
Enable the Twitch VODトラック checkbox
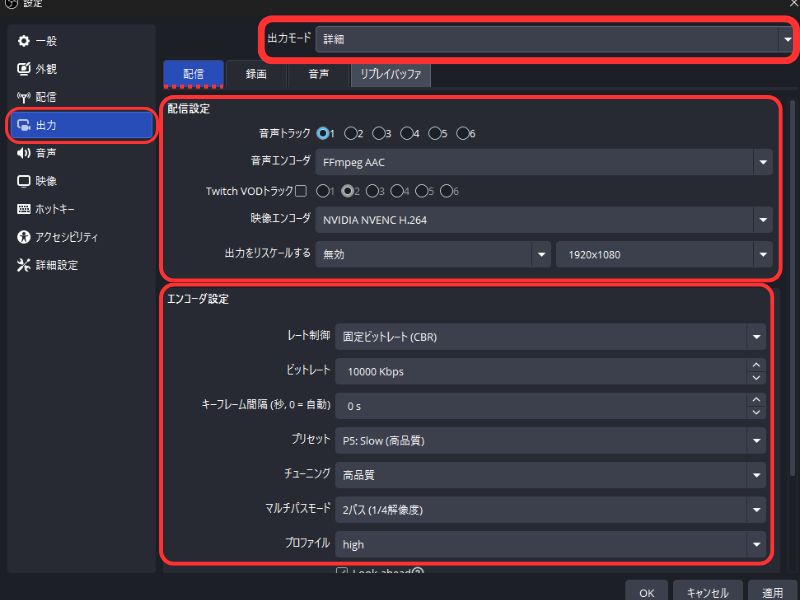[300, 191]
